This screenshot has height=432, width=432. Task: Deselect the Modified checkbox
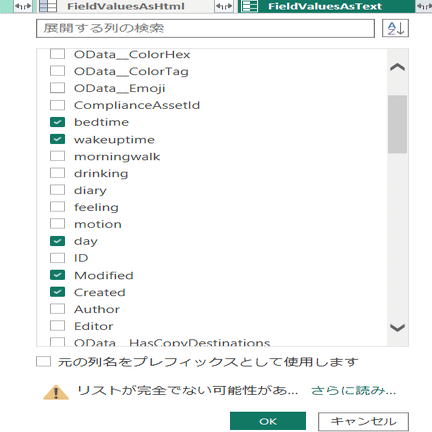coord(57,275)
